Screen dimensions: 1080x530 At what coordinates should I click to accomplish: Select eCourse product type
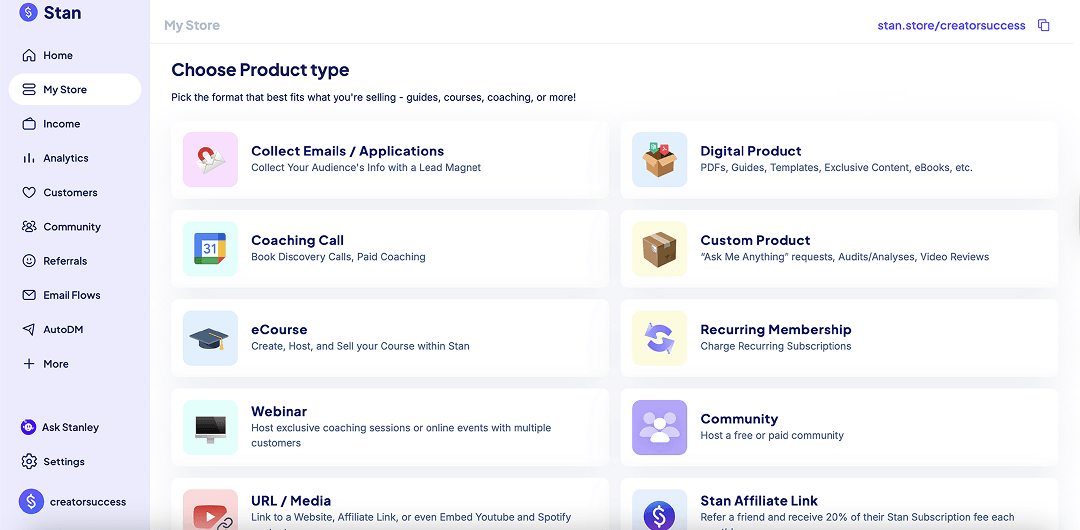point(390,338)
